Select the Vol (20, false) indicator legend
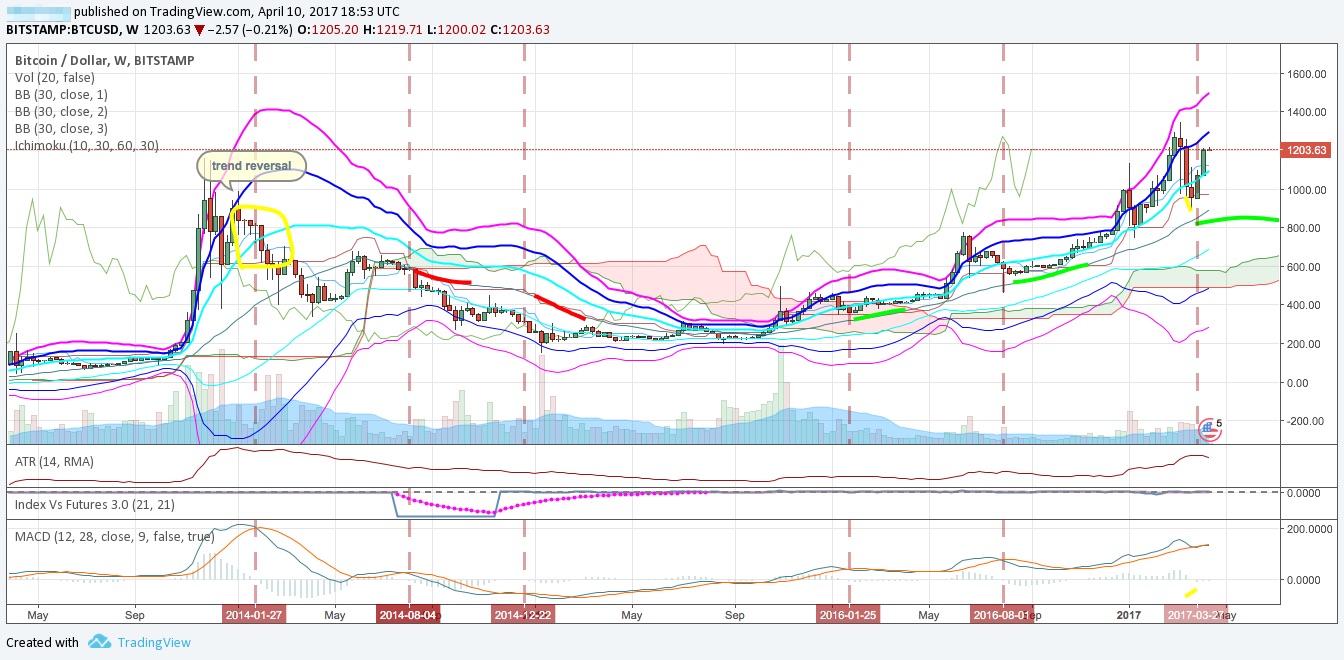This screenshot has width=1344, height=660. [x=54, y=77]
